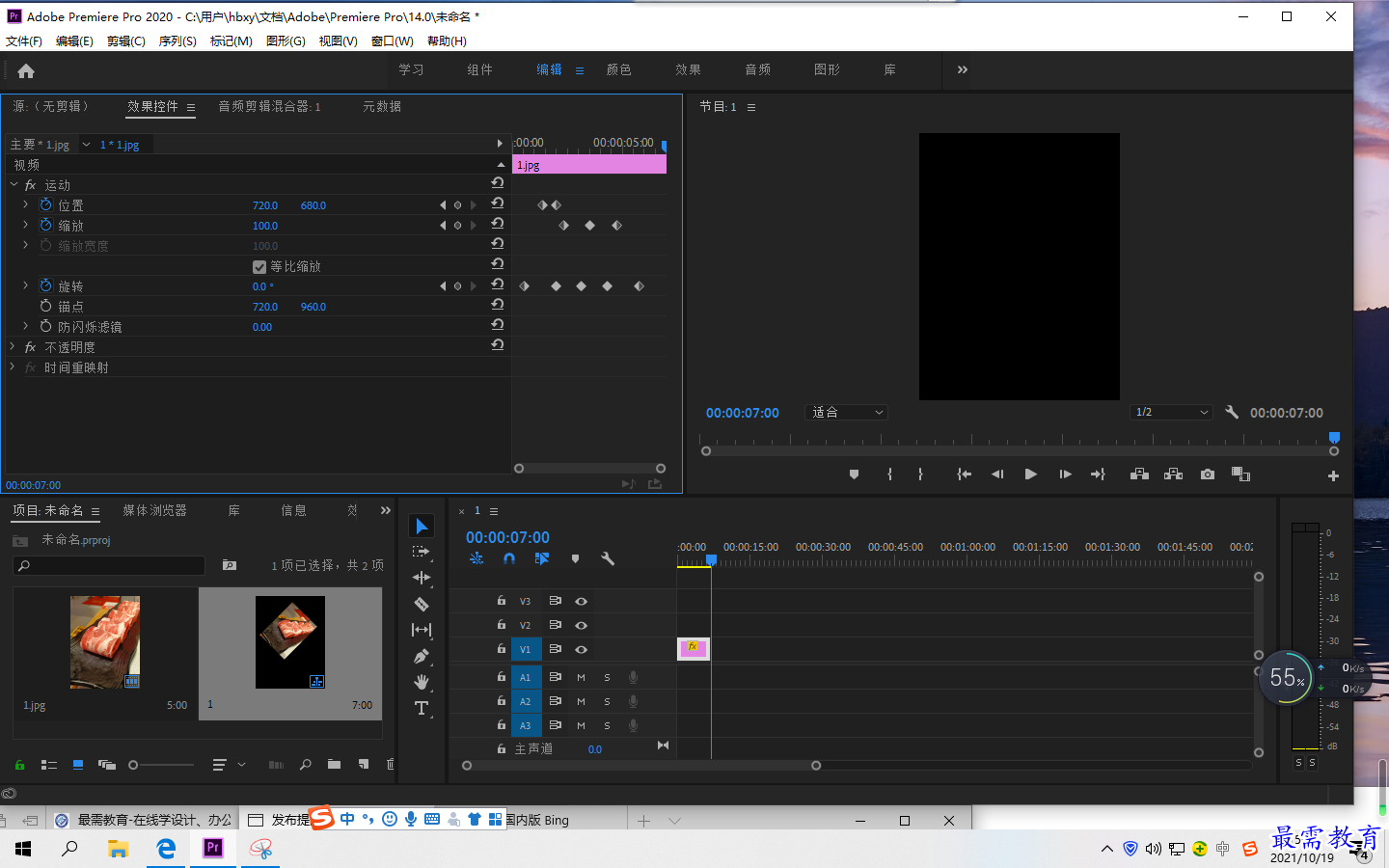1389x868 pixels.
Task: Toggle lock on V3 track
Action: pyautogui.click(x=502, y=600)
